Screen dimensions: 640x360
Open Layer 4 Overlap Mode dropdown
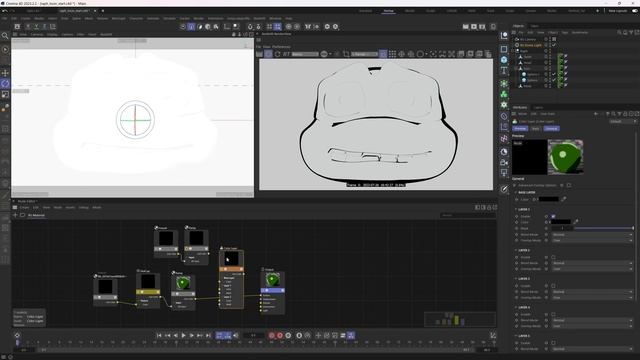(x=592, y=326)
